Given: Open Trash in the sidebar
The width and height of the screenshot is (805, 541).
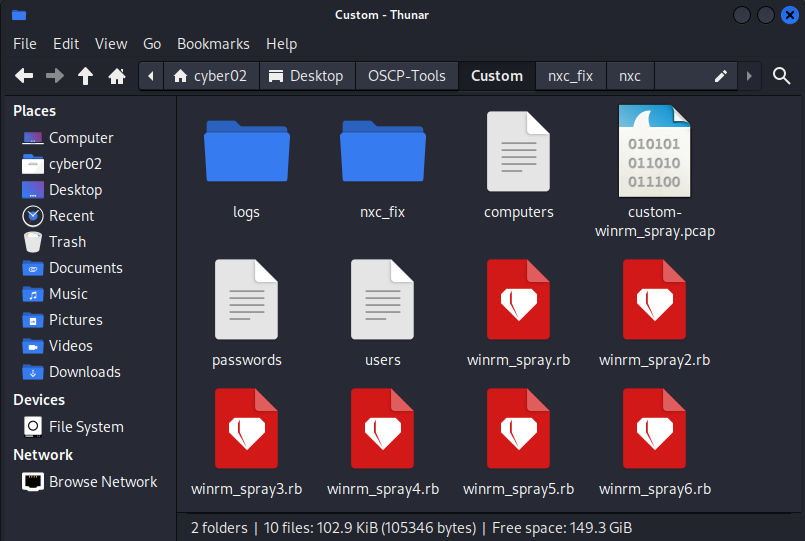Looking at the screenshot, I should tap(67, 242).
